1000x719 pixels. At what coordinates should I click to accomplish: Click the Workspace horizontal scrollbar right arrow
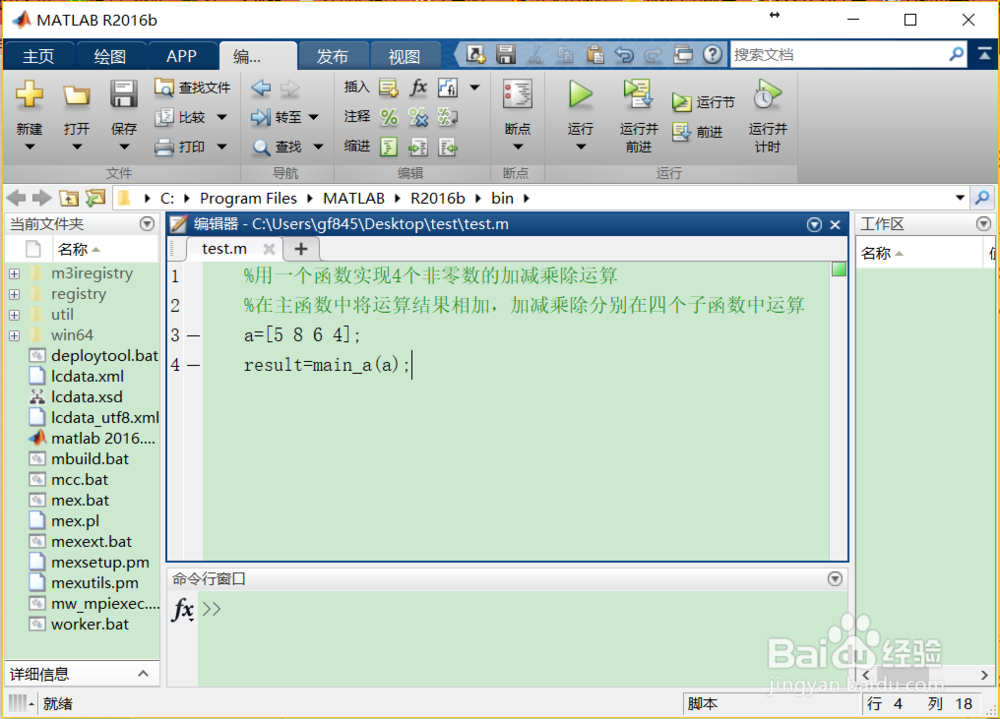click(x=984, y=674)
